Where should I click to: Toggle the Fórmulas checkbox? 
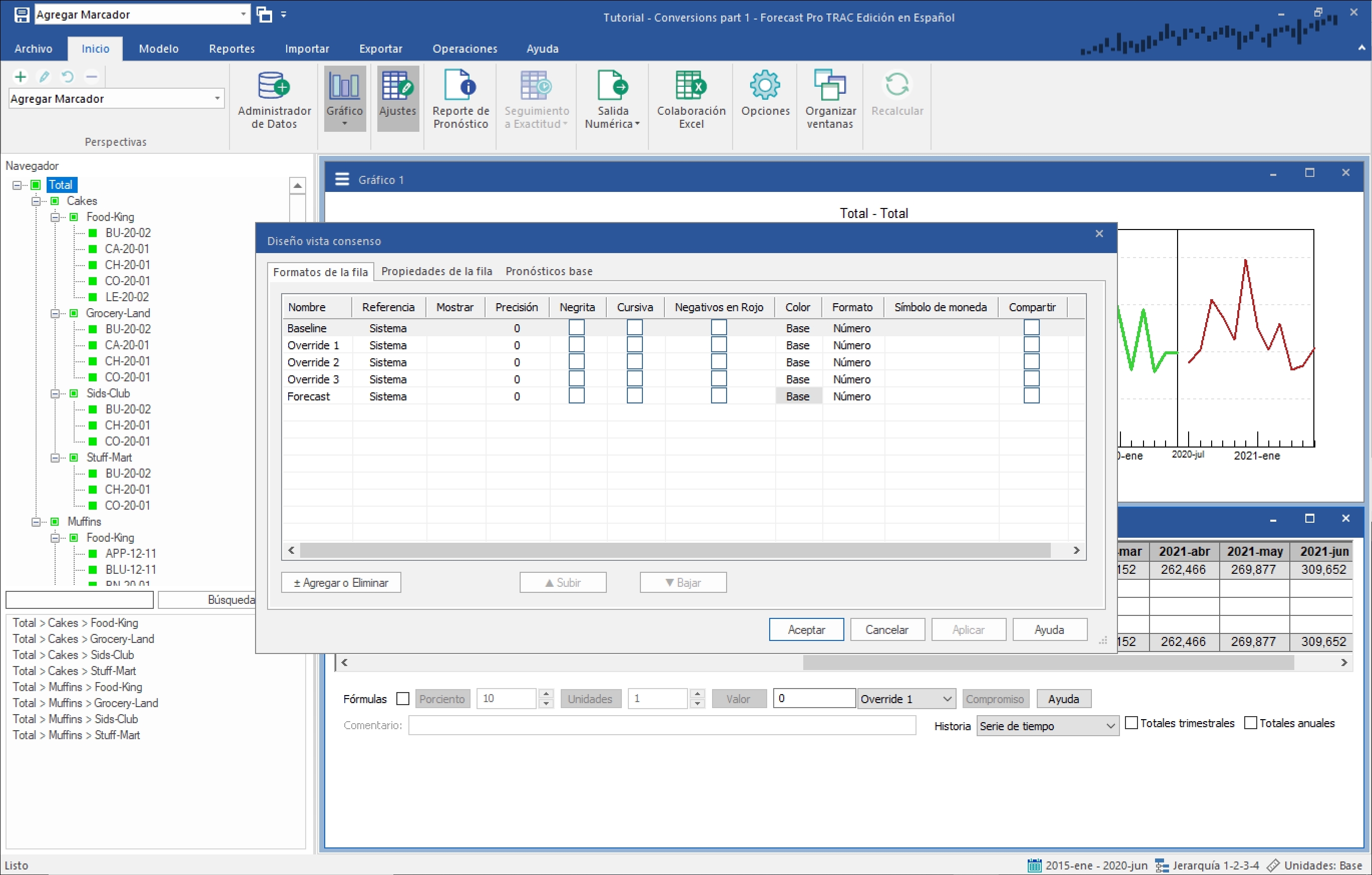click(x=403, y=699)
